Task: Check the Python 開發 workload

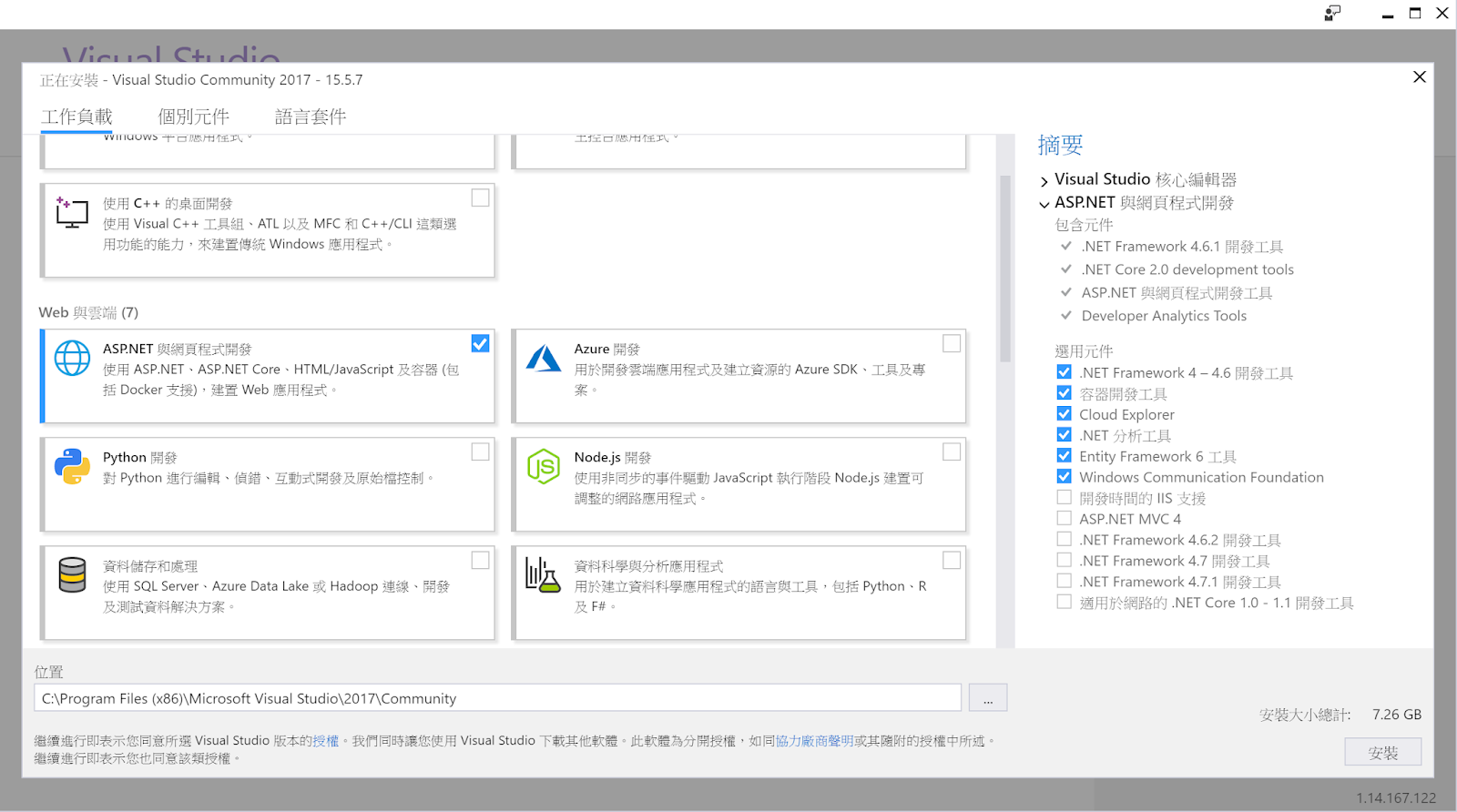Action: 480,452
